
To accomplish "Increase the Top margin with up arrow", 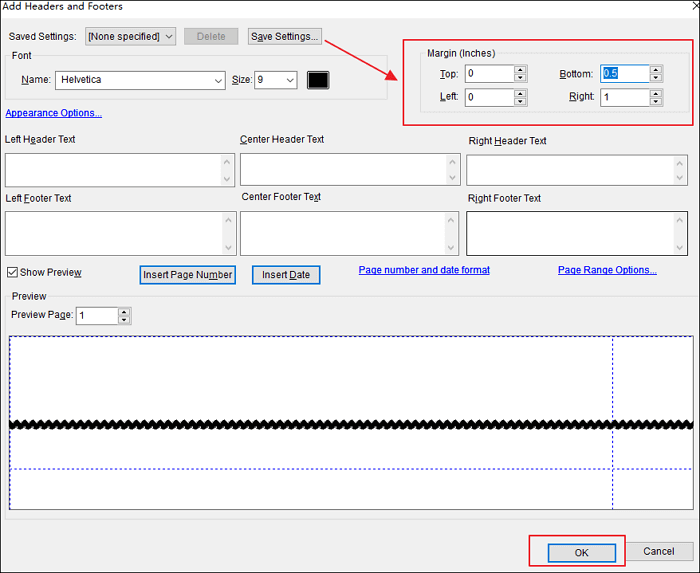I will 520,69.
